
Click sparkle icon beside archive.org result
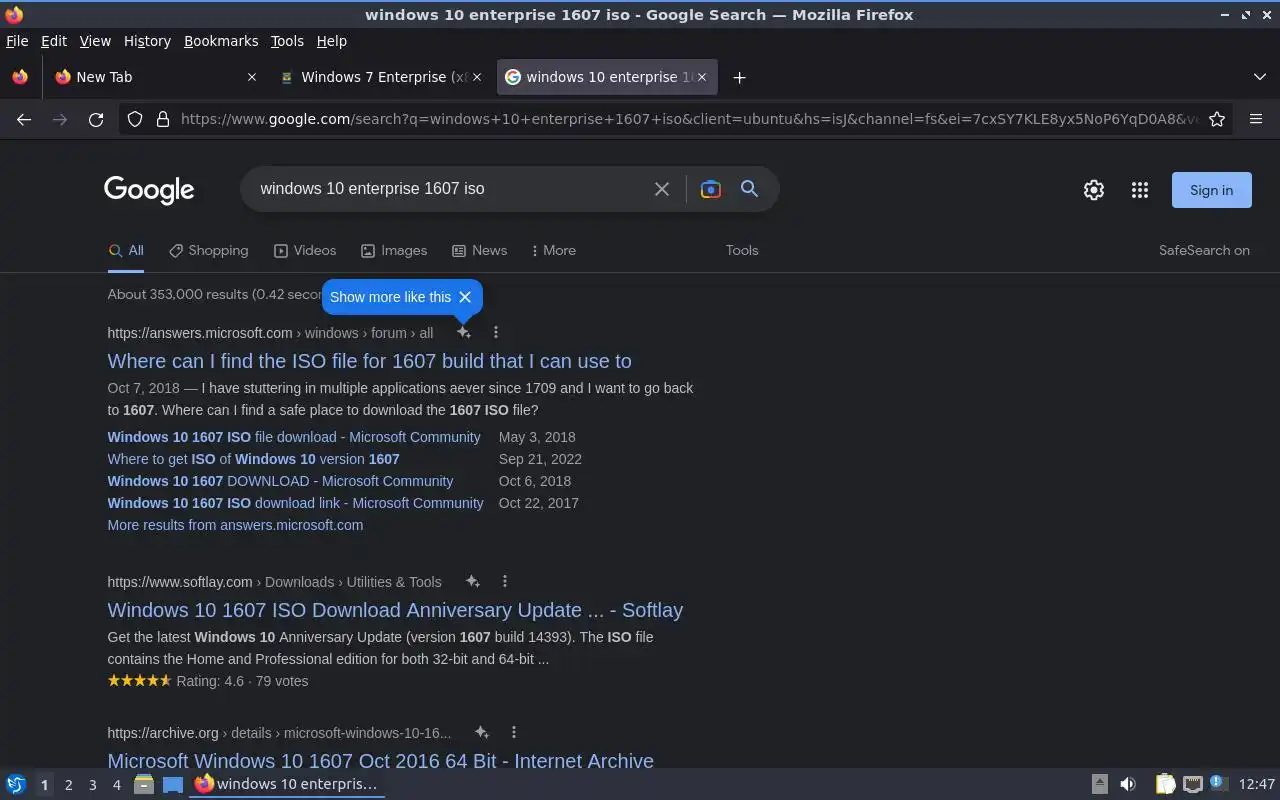[x=482, y=732]
